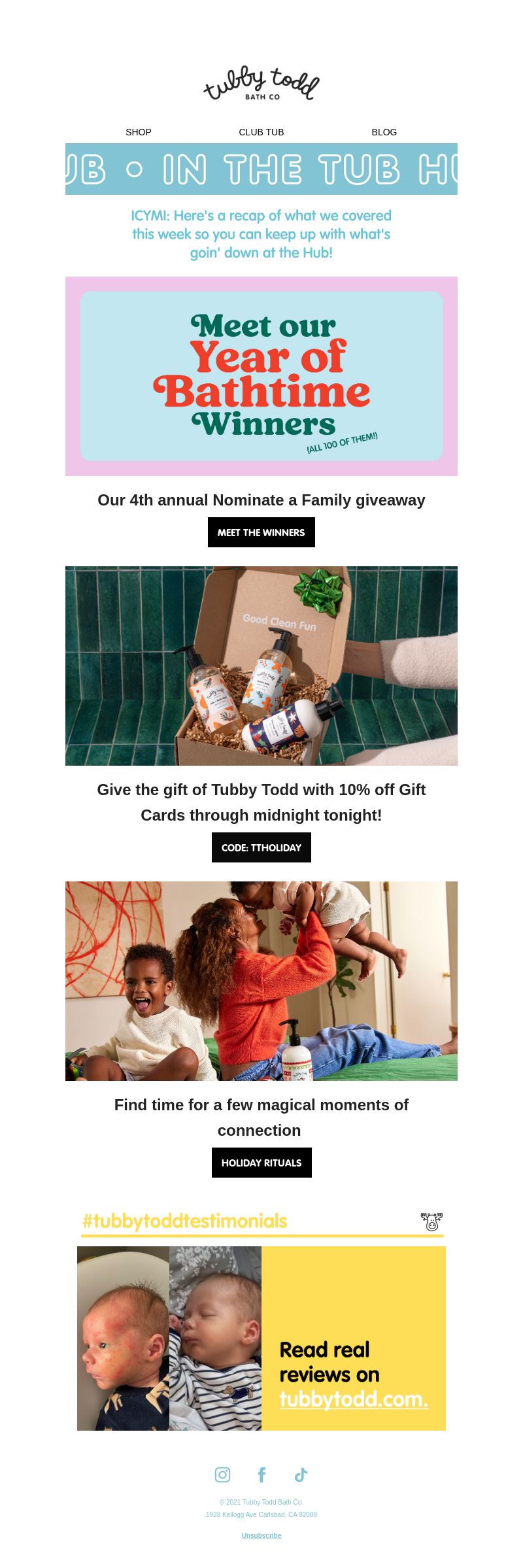The height and width of the screenshot is (1568, 523).
Task: Follow the Unsubscribe link
Action: click(x=261, y=1535)
